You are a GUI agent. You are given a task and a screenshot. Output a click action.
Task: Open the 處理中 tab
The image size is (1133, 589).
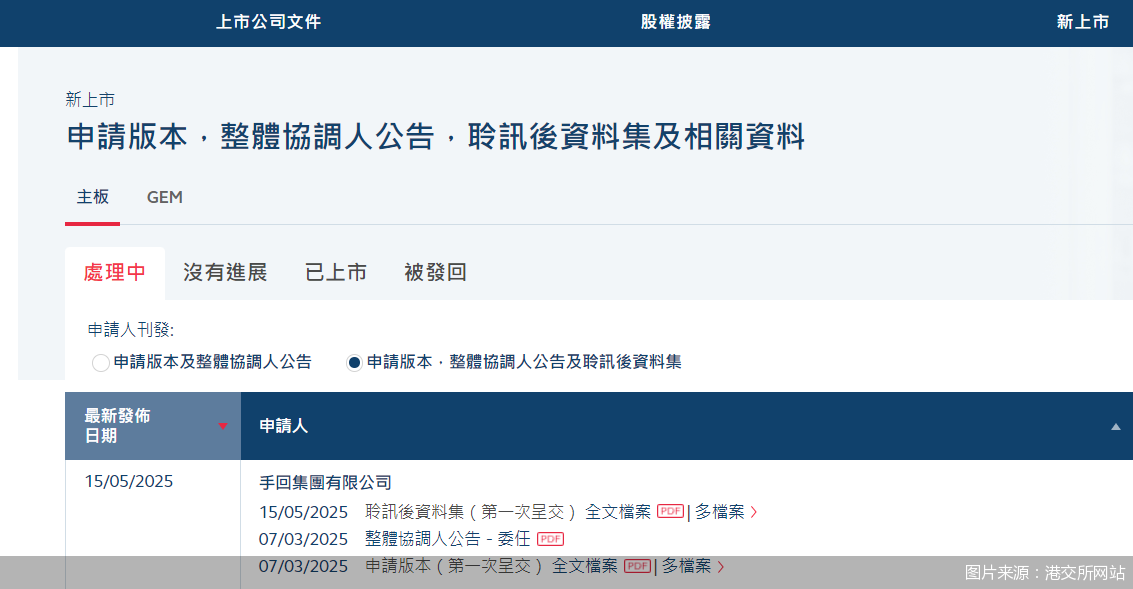tap(114, 271)
